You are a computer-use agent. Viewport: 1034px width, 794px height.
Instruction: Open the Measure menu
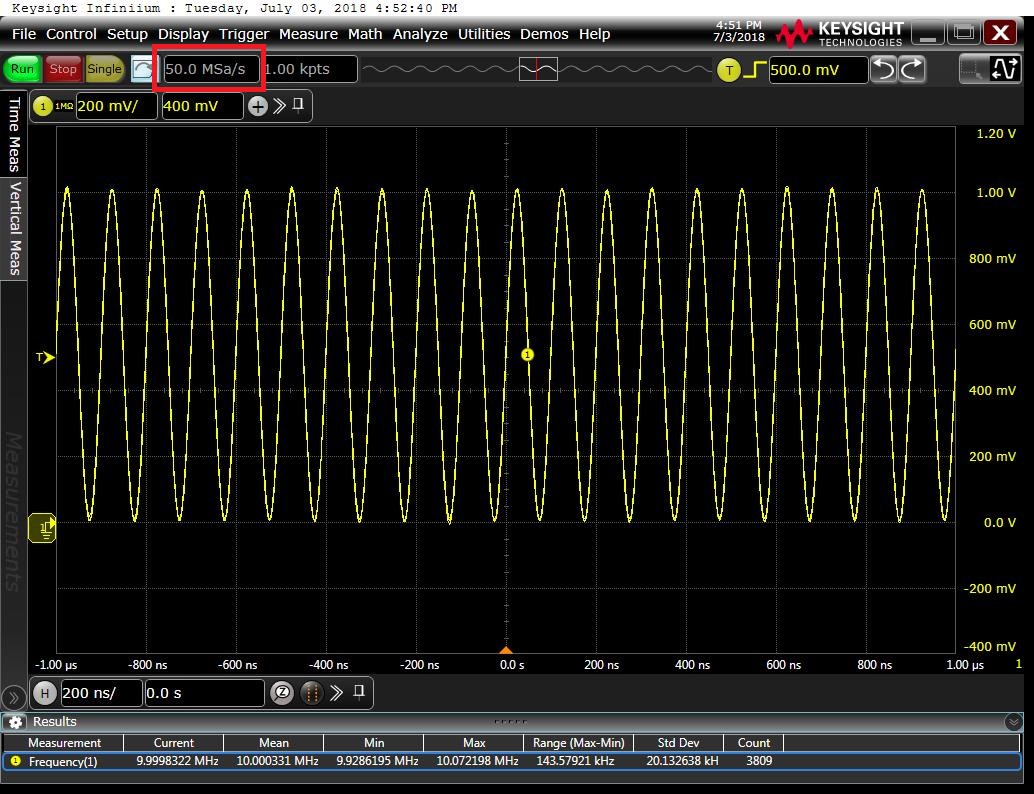308,34
